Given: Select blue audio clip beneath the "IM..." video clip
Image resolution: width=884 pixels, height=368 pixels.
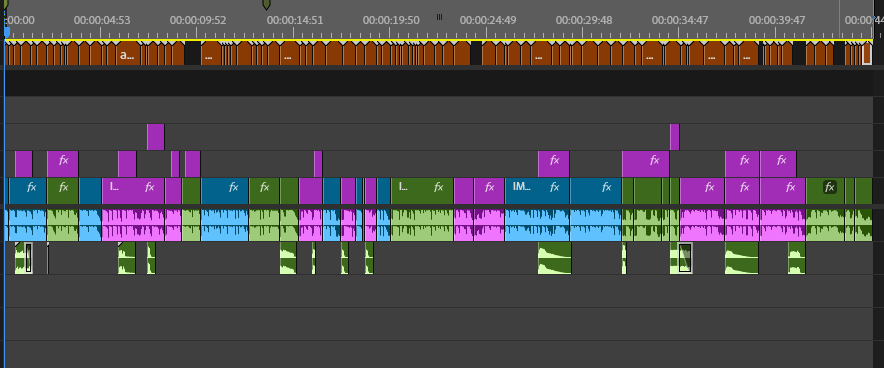Looking at the screenshot, I should point(537,225).
